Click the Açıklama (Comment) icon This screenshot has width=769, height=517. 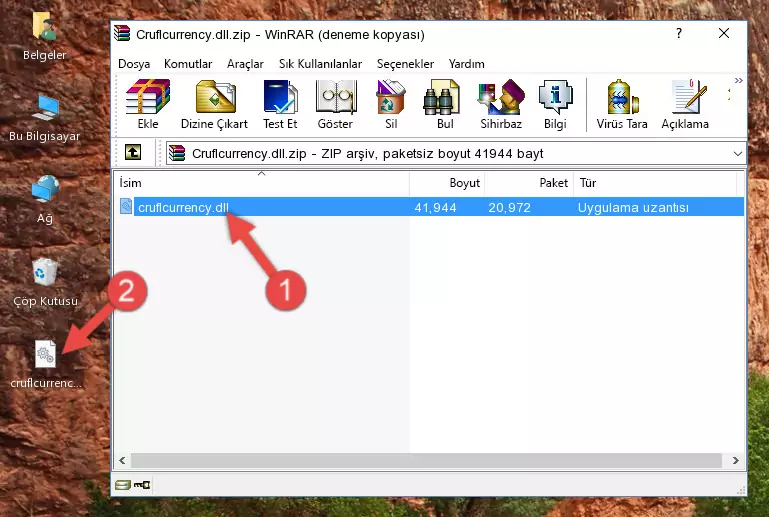(x=685, y=104)
